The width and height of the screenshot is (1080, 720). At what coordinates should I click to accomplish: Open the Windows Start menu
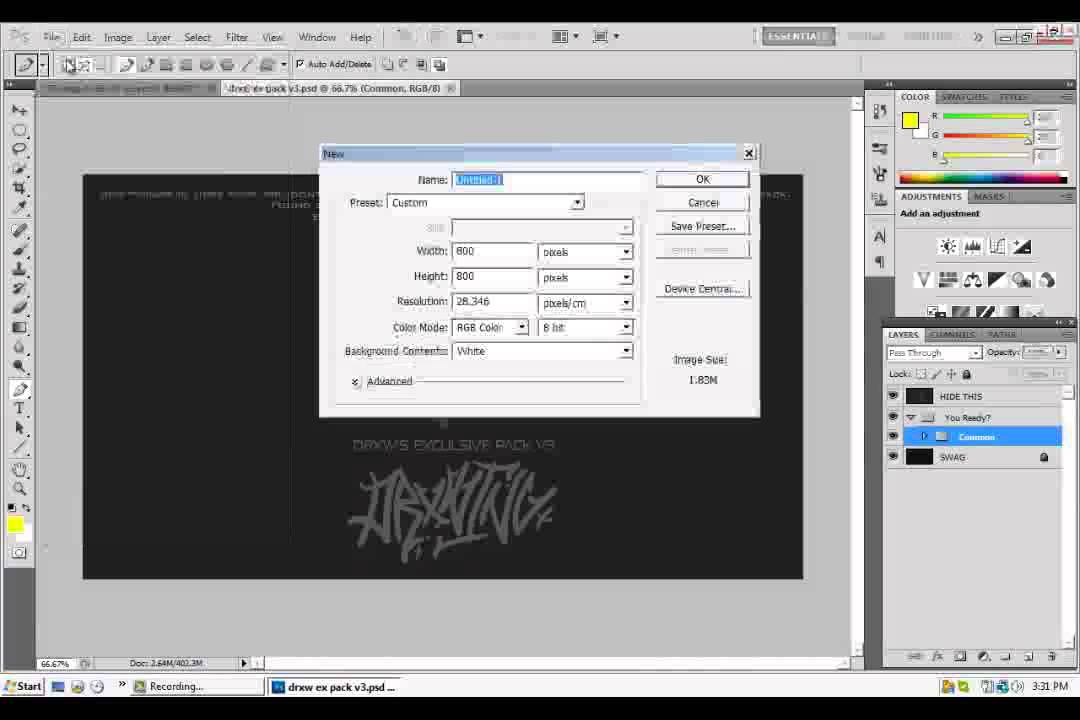point(23,686)
